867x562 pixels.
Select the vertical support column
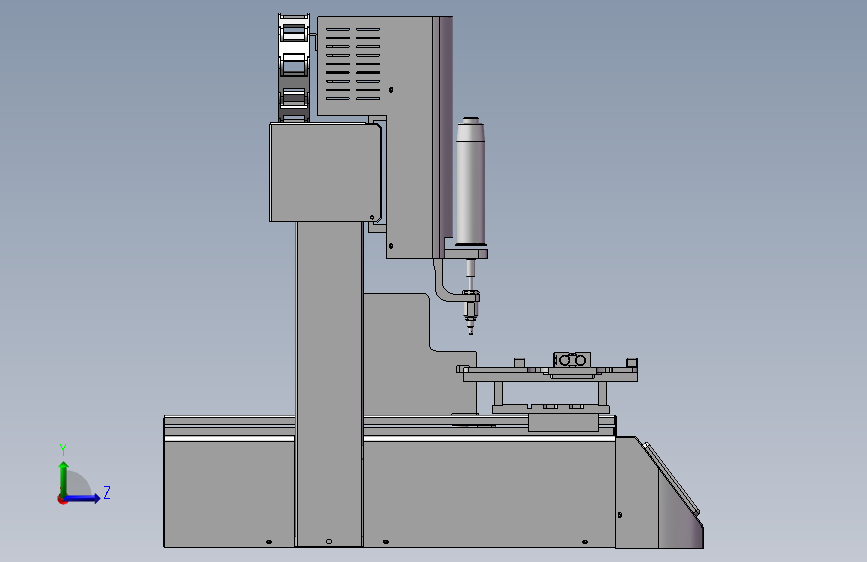pos(329,383)
